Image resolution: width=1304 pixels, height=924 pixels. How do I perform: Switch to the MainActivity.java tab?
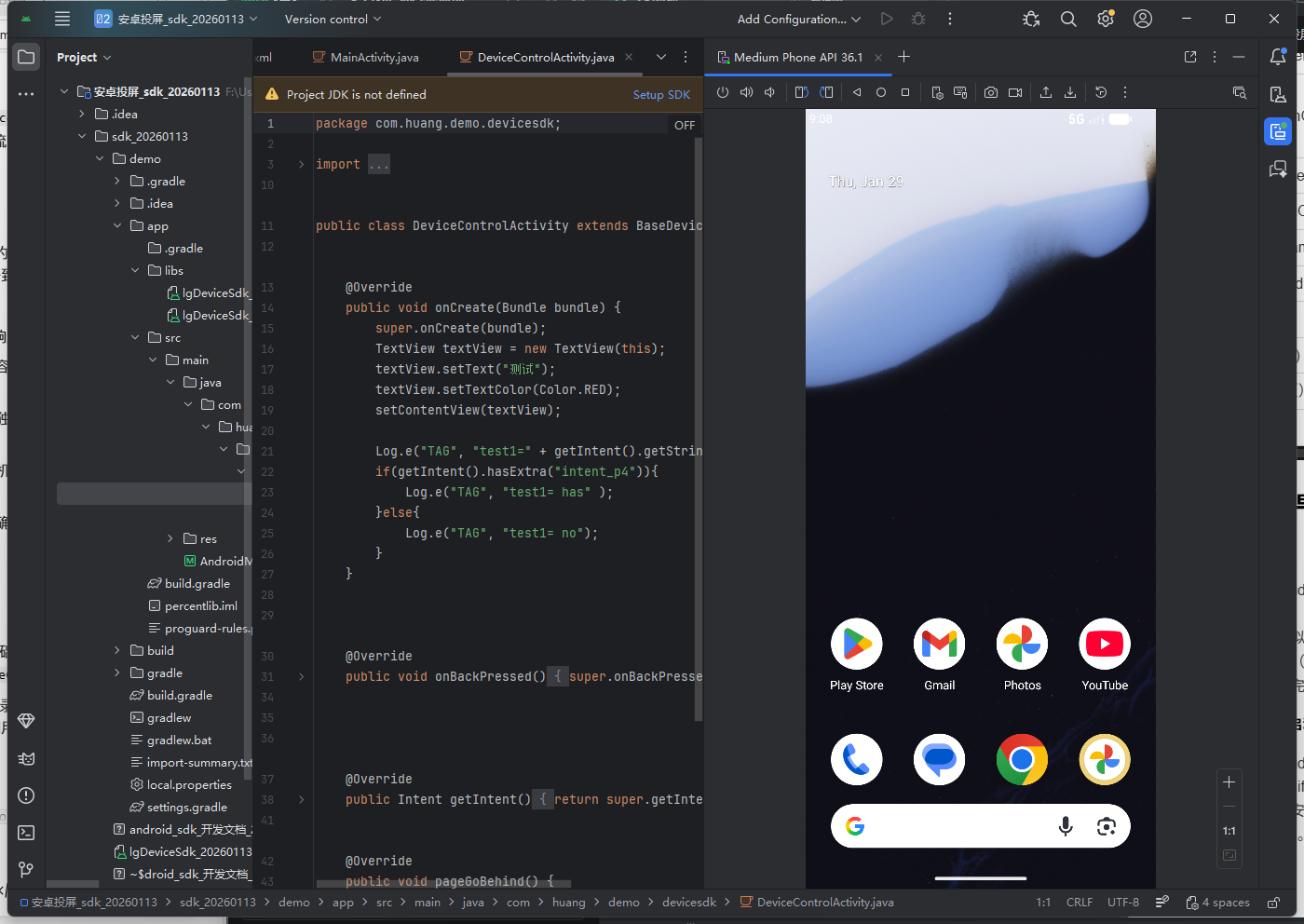pos(374,57)
